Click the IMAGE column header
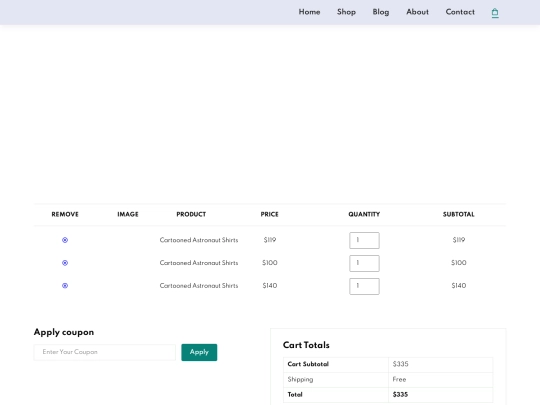 (128, 214)
